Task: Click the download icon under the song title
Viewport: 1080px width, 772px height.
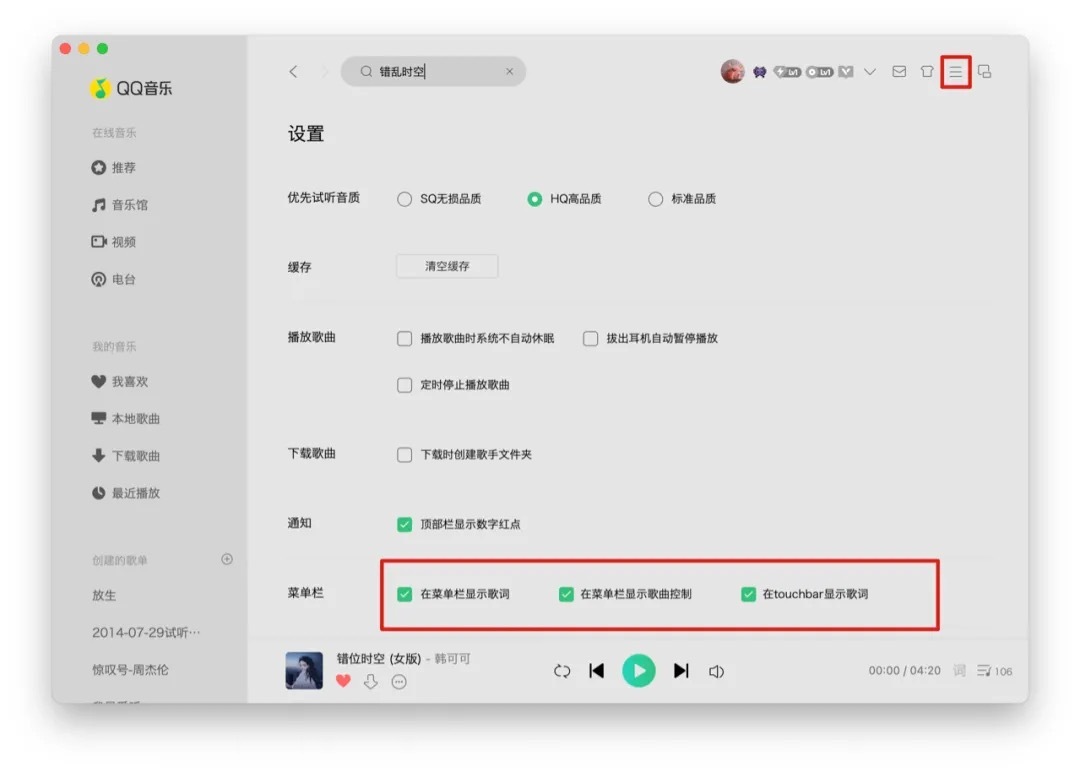Action: [x=371, y=681]
